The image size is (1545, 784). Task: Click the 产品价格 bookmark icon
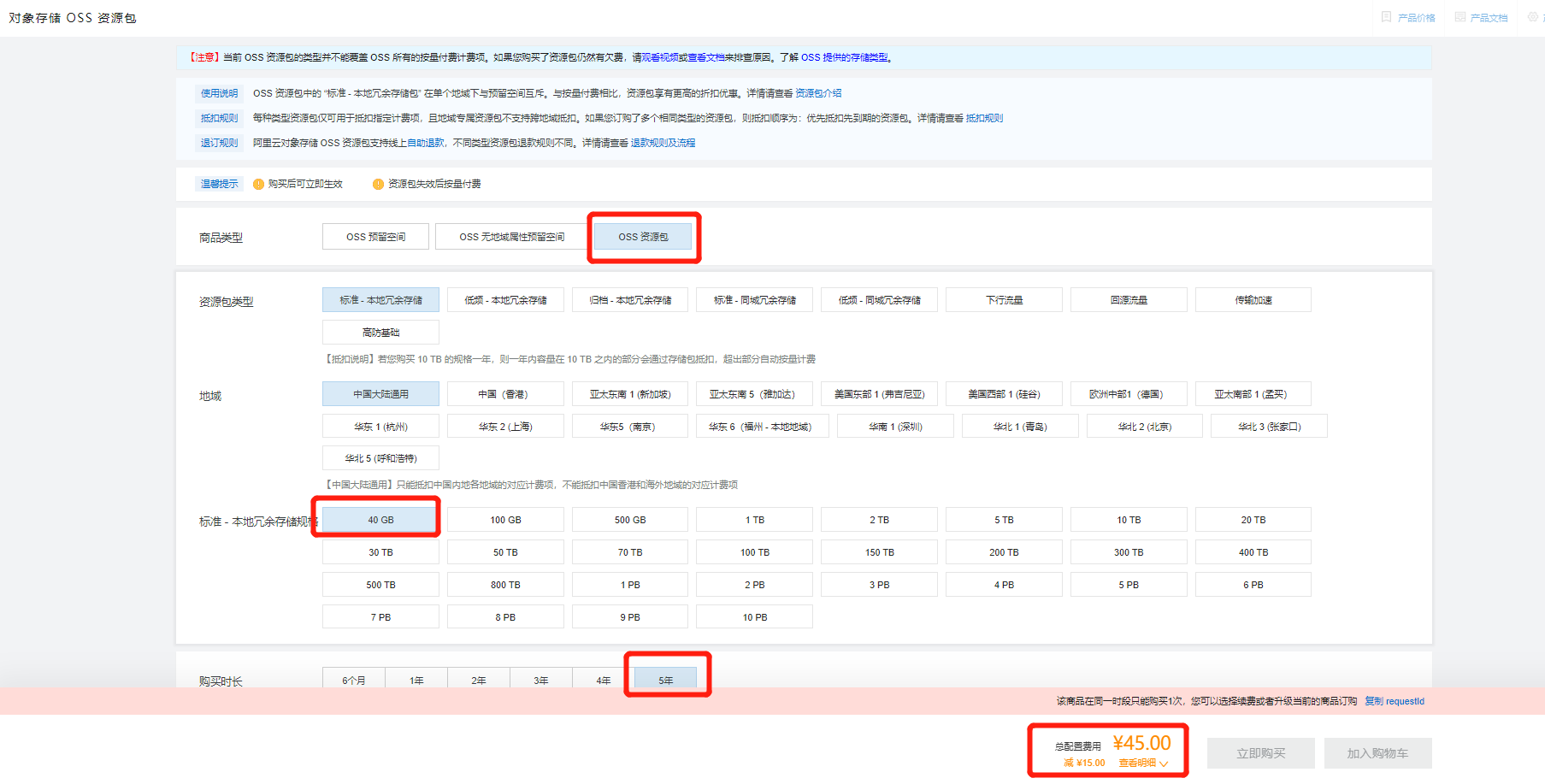(1386, 17)
